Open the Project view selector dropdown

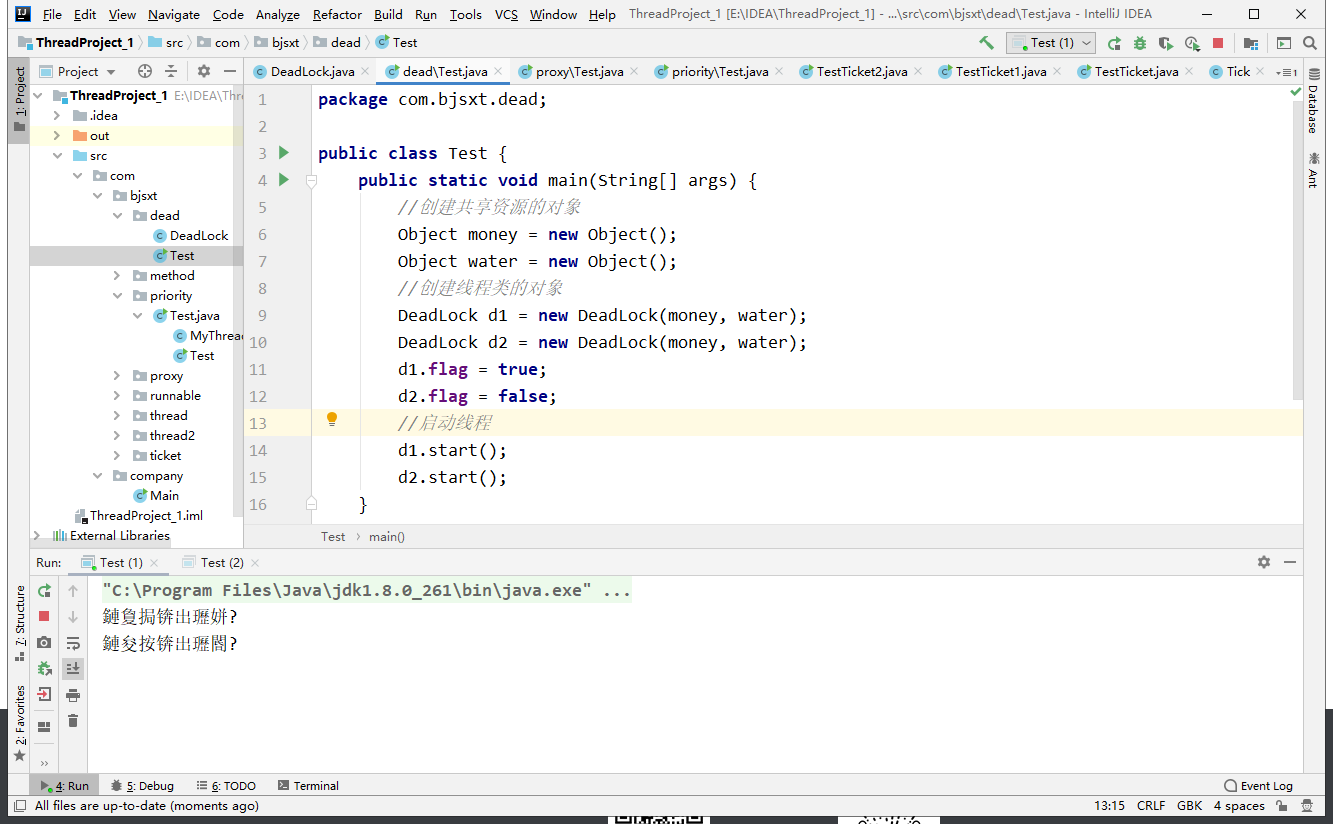tap(78, 71)
